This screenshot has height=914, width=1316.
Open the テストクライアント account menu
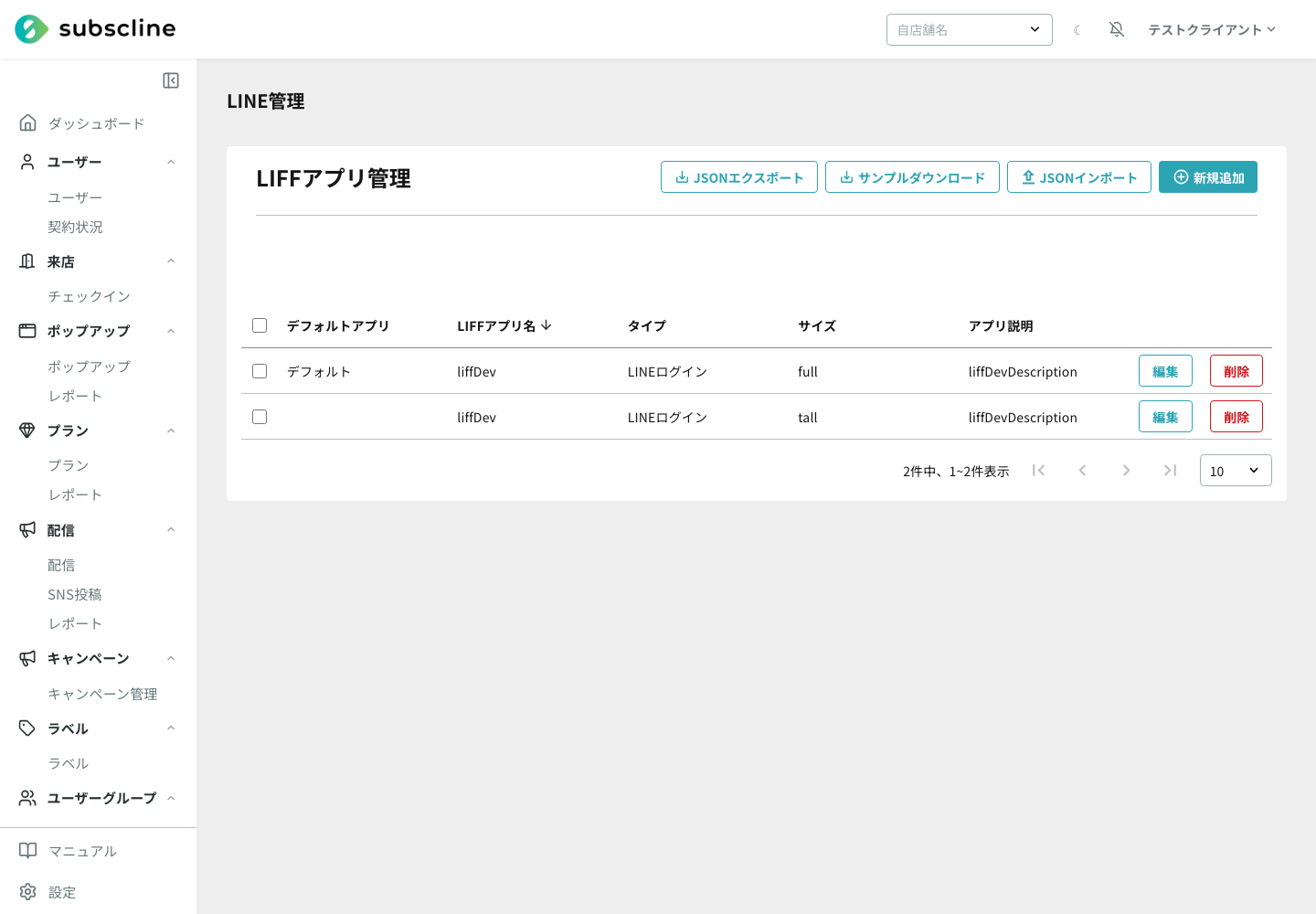coord(1212,30)
